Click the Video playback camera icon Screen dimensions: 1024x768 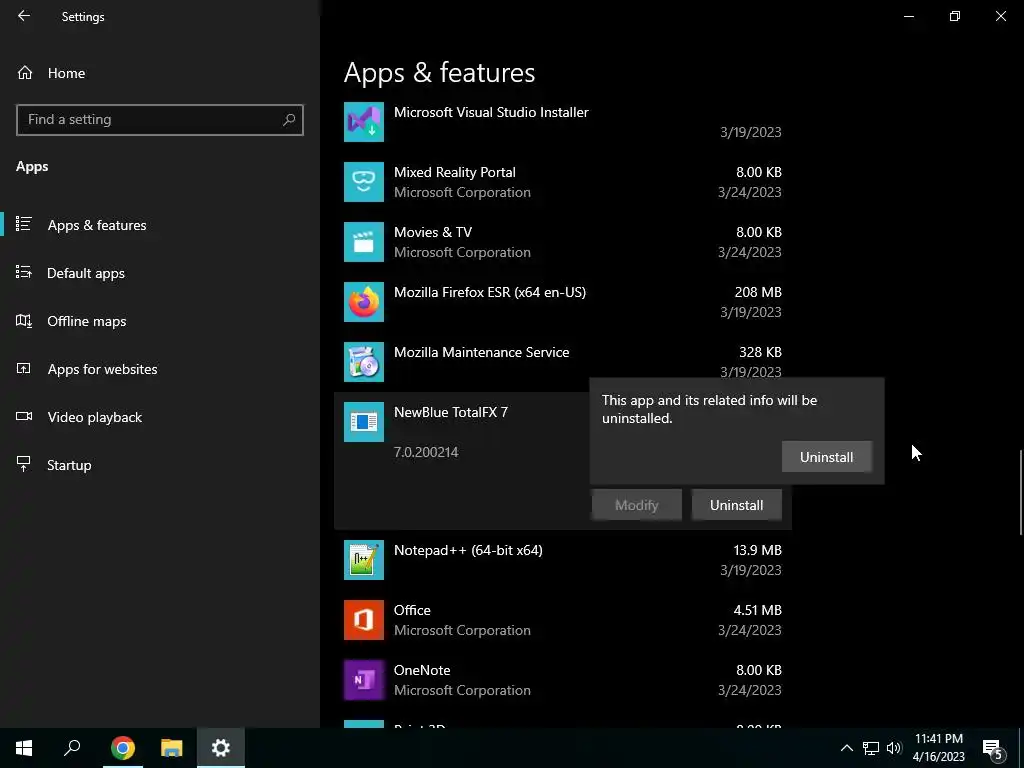tap(24, 416)
